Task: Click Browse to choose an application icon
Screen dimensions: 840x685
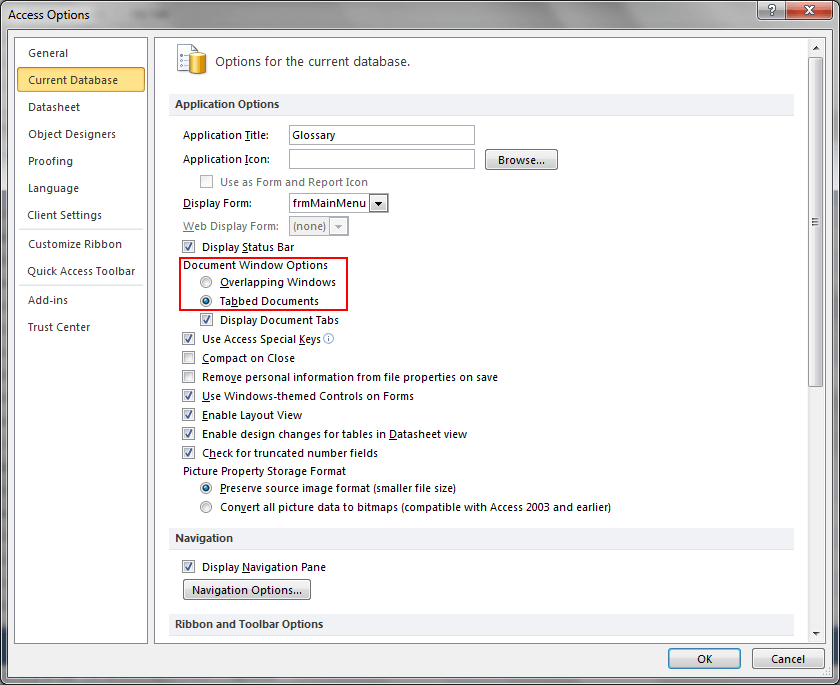Action: click(x=521, y=159)
